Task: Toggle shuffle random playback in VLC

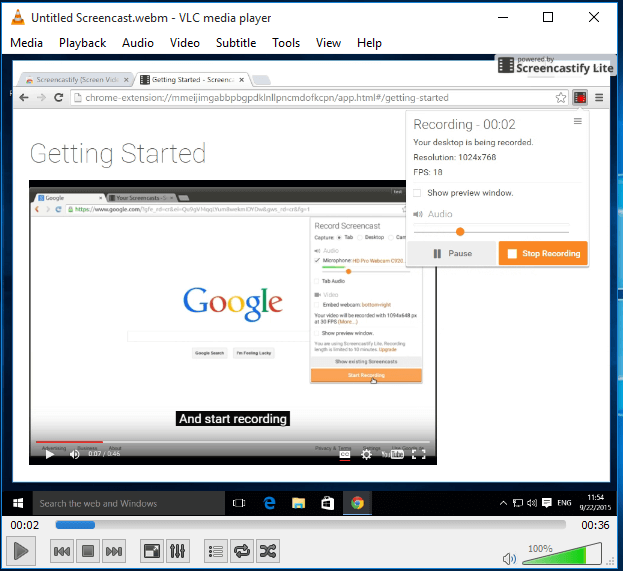Action: point(268,551)
